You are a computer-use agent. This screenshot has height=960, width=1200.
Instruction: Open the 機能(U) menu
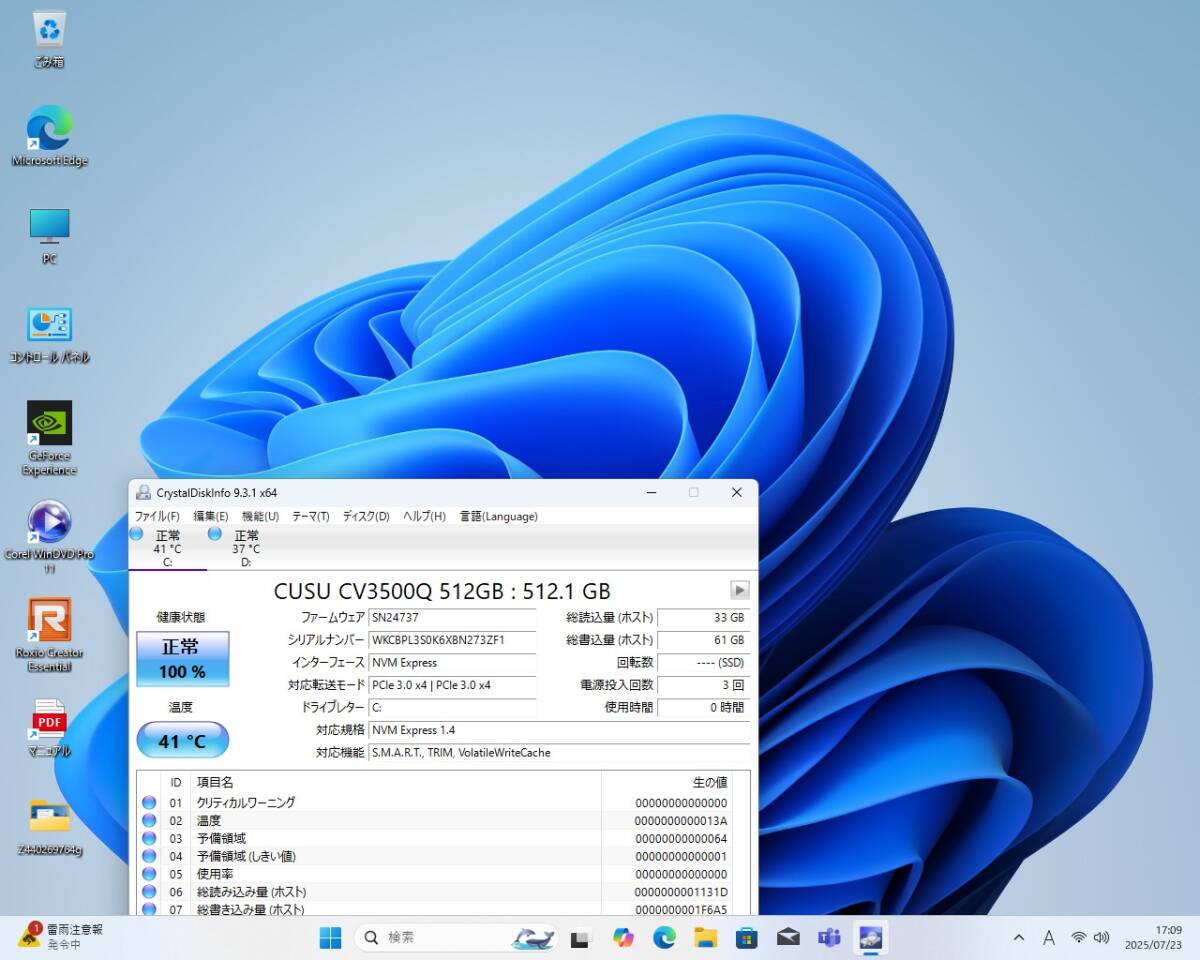pyautogui.click(x=260, y=516)
